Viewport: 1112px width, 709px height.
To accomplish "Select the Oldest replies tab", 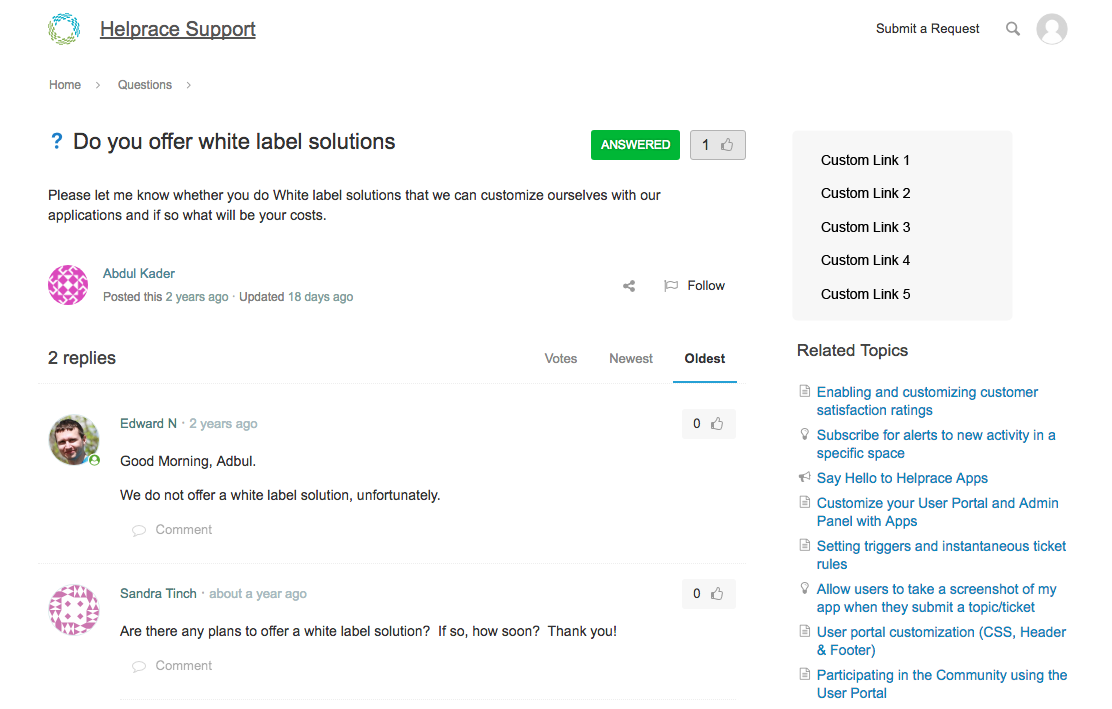I will click(x=705, y=359).
